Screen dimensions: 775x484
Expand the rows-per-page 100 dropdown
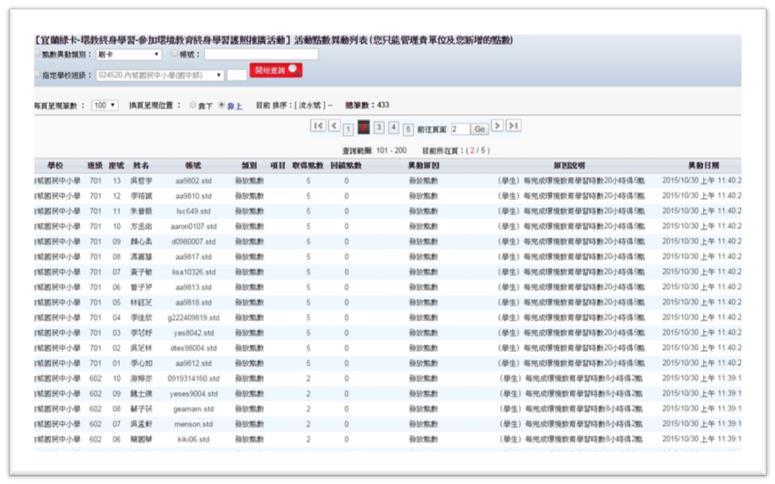coord(104,104)
